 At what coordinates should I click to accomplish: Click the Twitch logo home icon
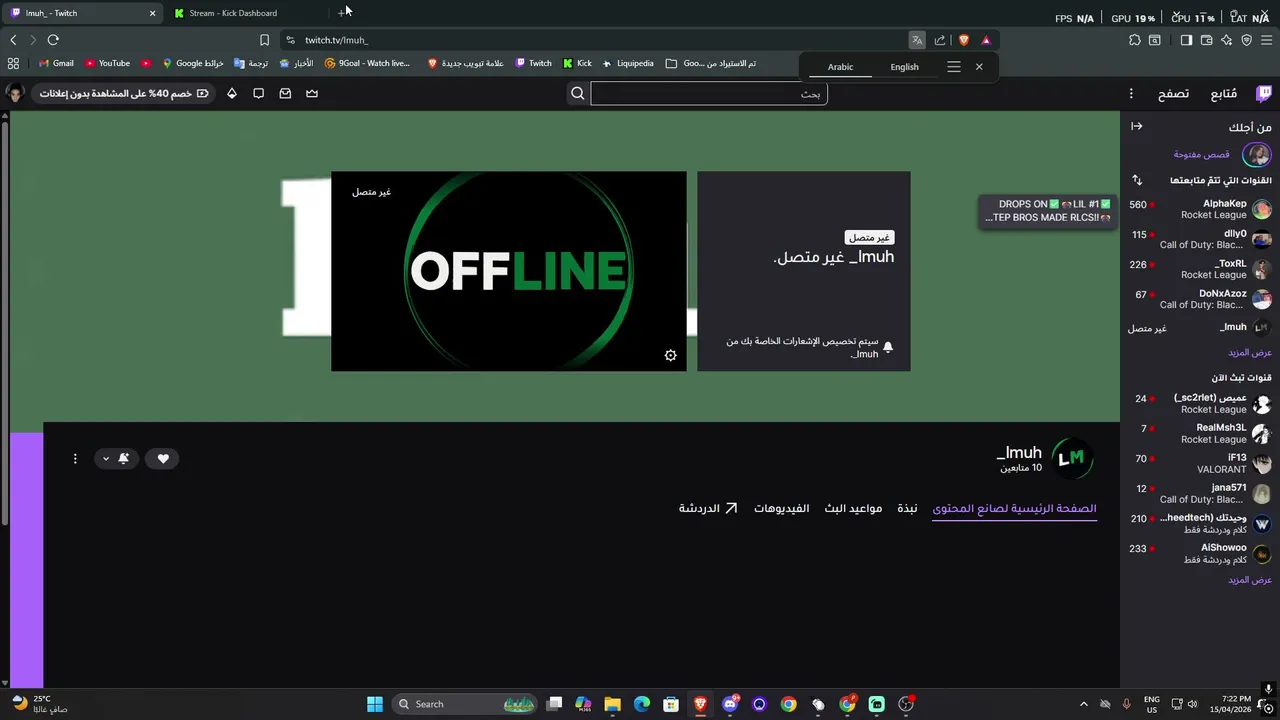(1264, 93)
